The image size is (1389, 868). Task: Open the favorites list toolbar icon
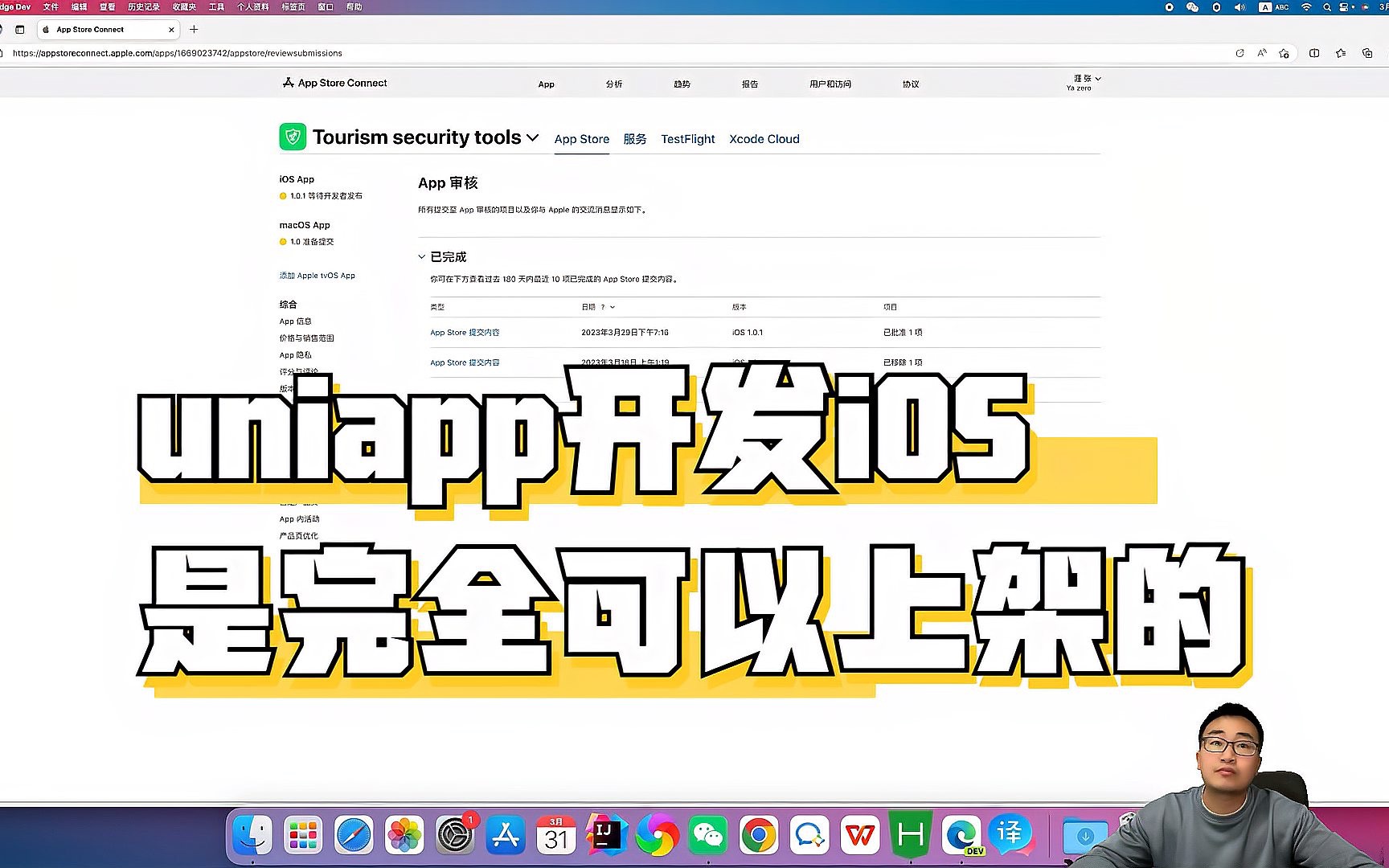pyautogui.click(x=1341, y=53)
